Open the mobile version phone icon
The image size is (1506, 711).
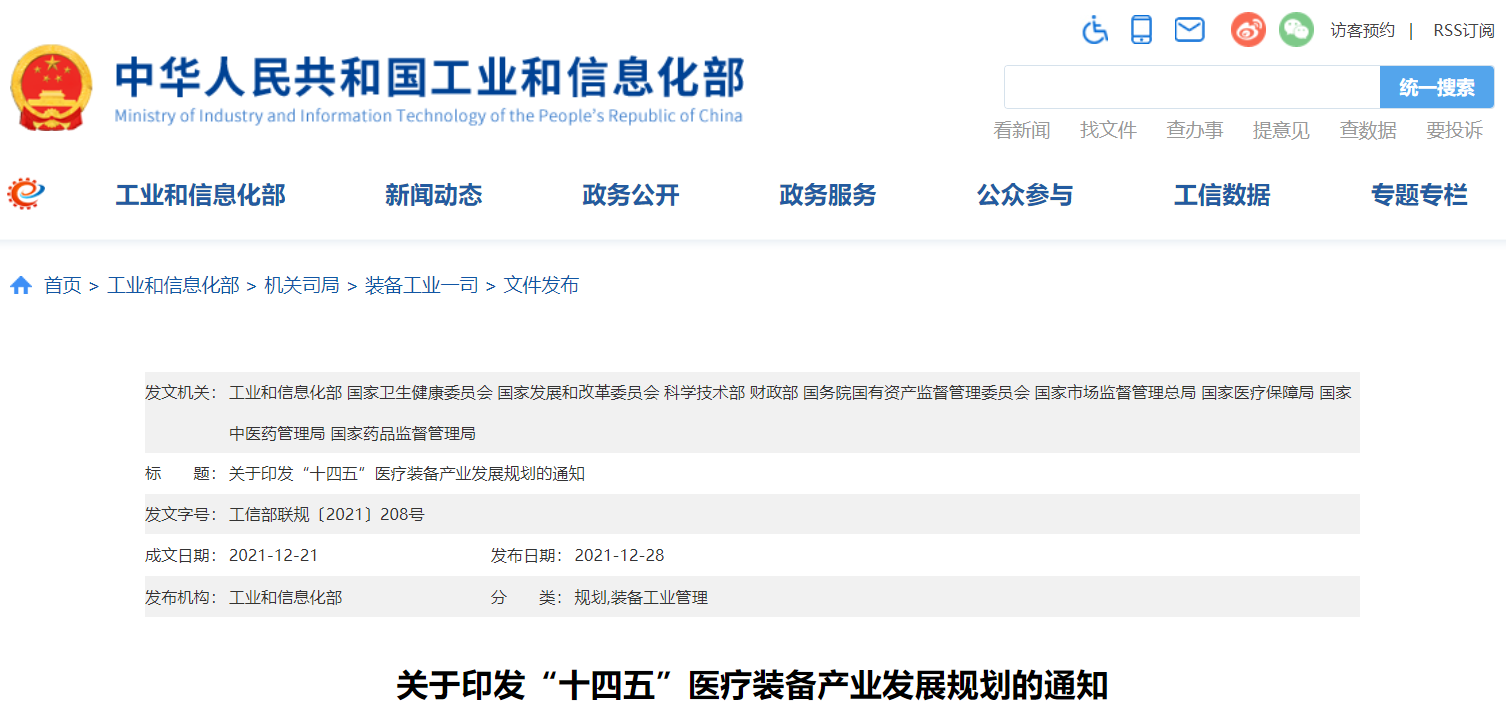click(1141, 30)
